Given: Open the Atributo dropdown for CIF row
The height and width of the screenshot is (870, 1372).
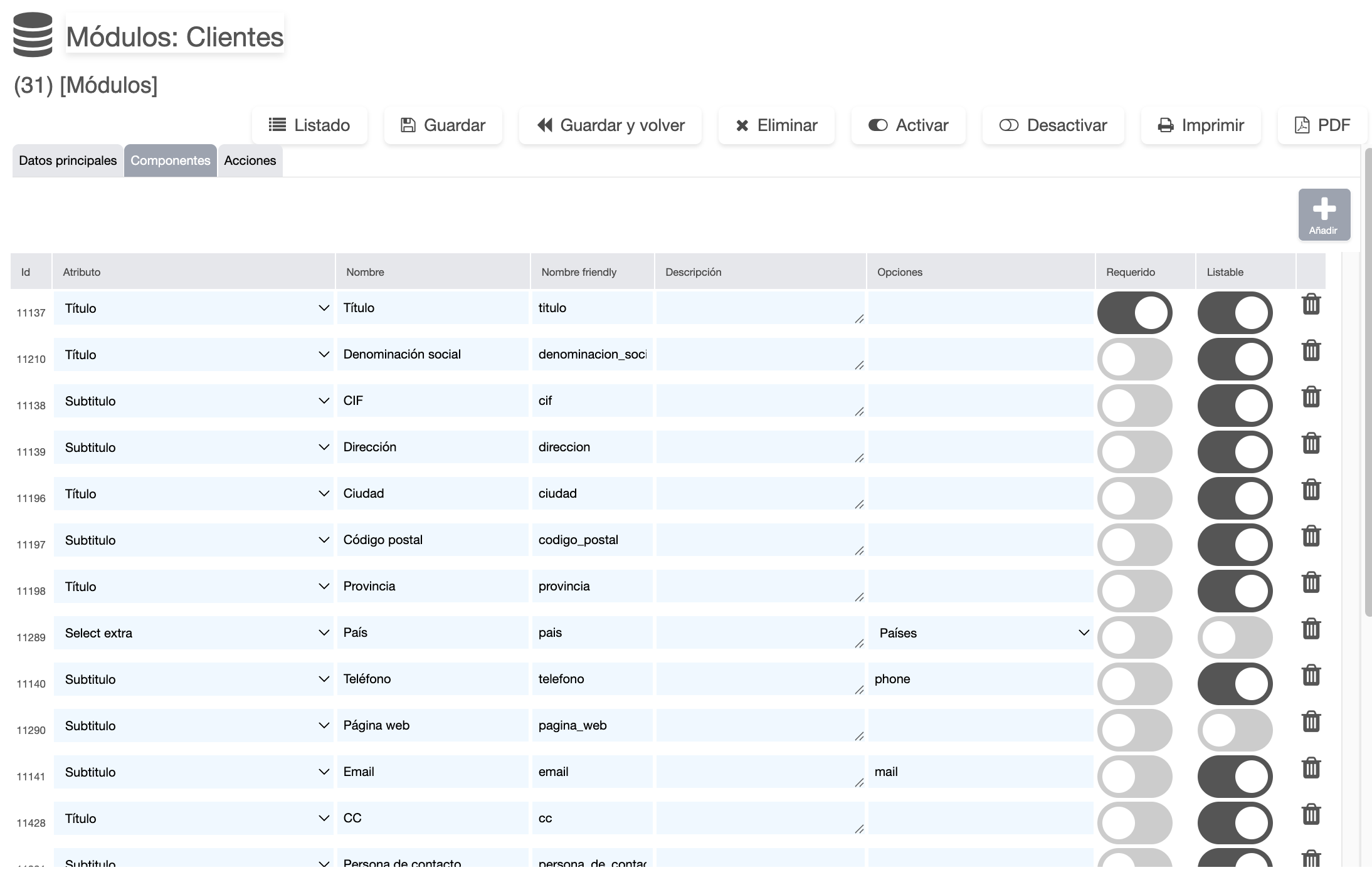Looking at the screenshot, I should click(193, 401).
